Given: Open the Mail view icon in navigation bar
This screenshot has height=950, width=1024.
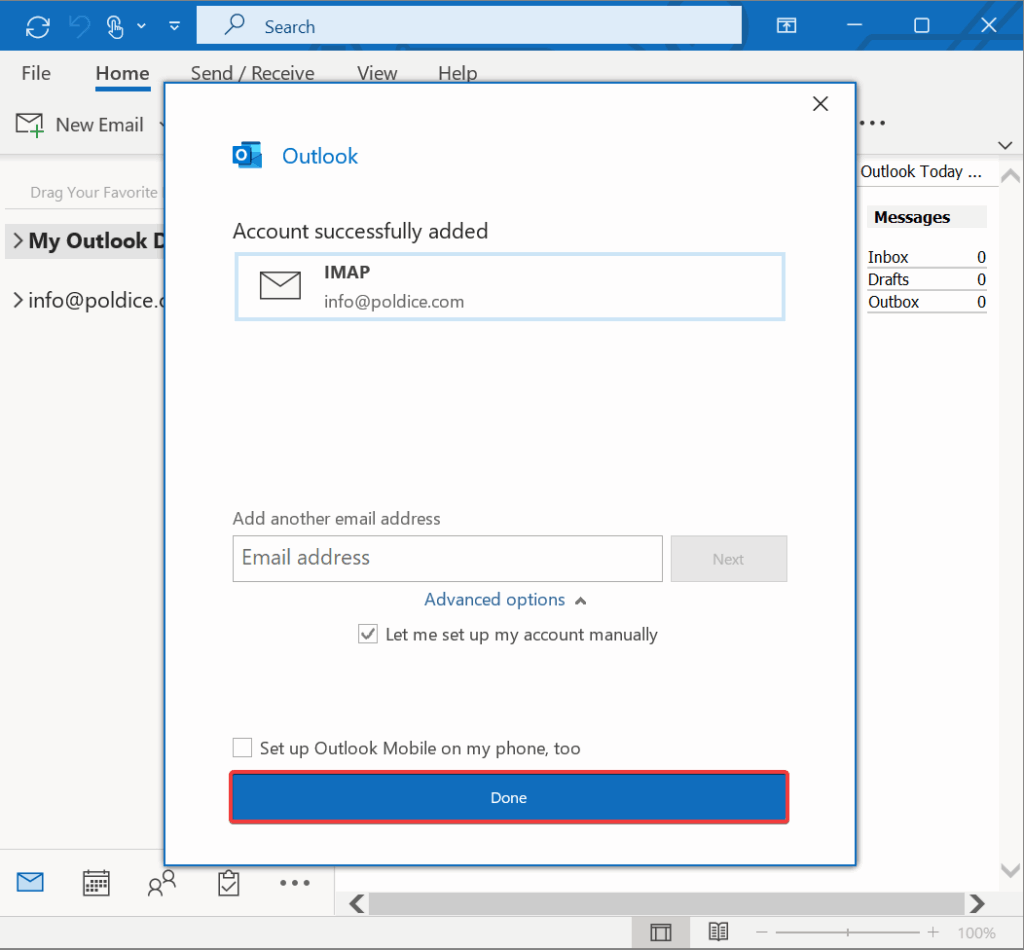Looking at the screenshot, I should (30, 882).
